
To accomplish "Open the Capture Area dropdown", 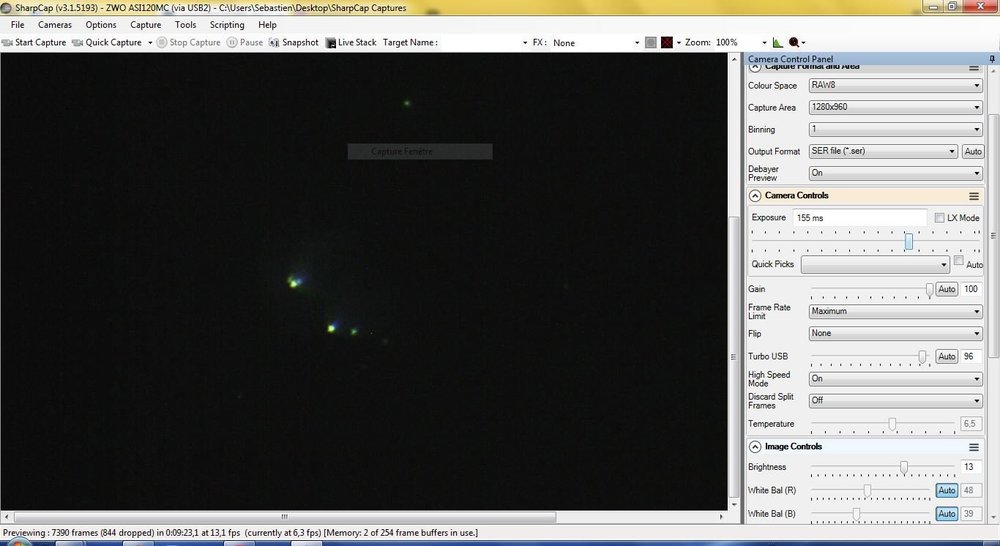I will 895,107.
